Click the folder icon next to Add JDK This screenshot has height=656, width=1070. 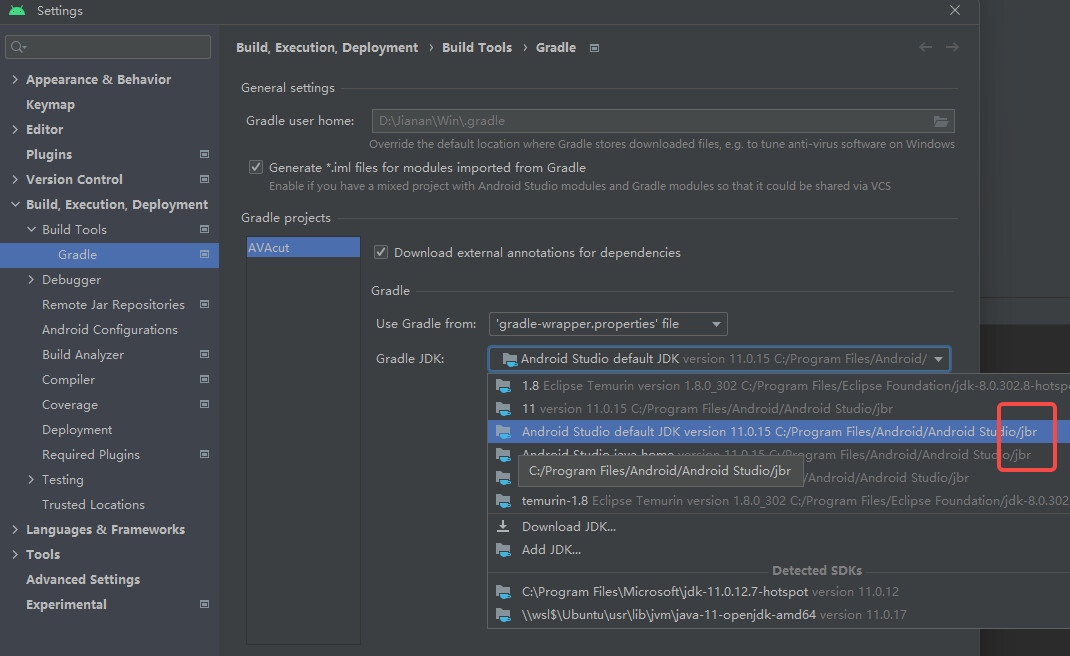[x=503, y=550]
